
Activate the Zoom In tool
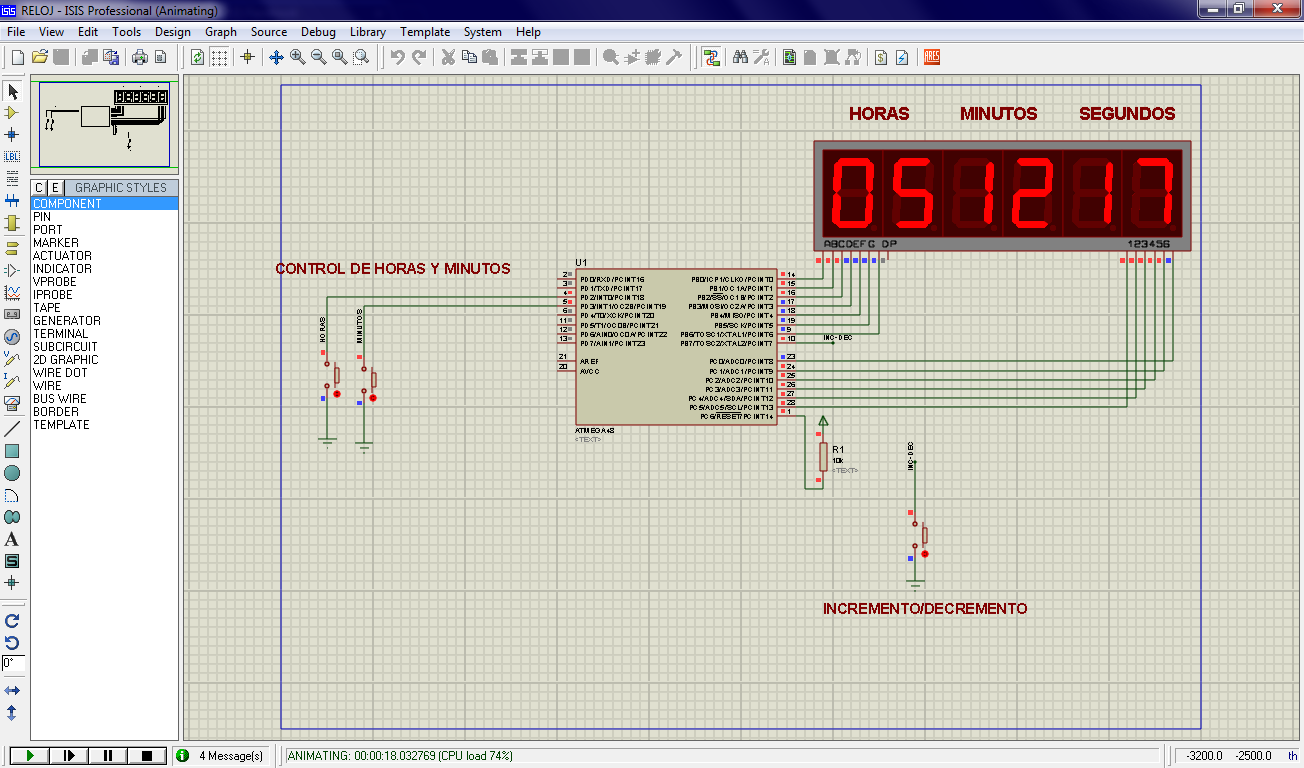[297, 57]
